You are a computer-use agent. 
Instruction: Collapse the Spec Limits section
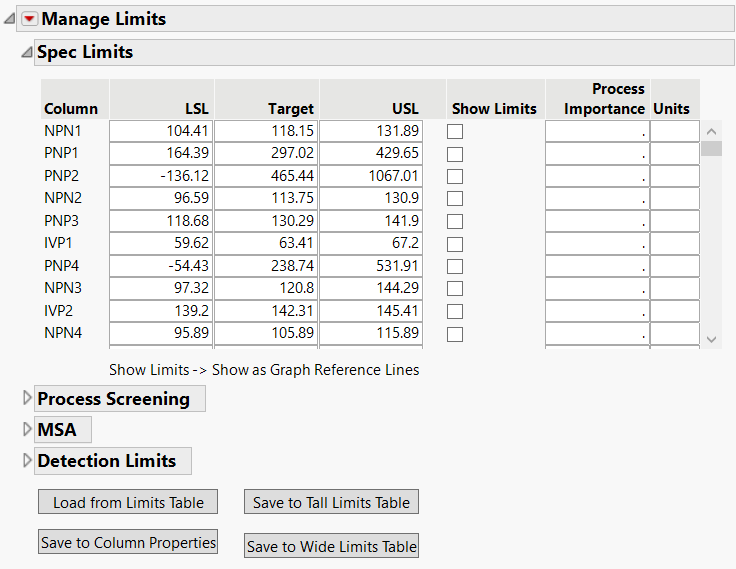click(26, 53)
